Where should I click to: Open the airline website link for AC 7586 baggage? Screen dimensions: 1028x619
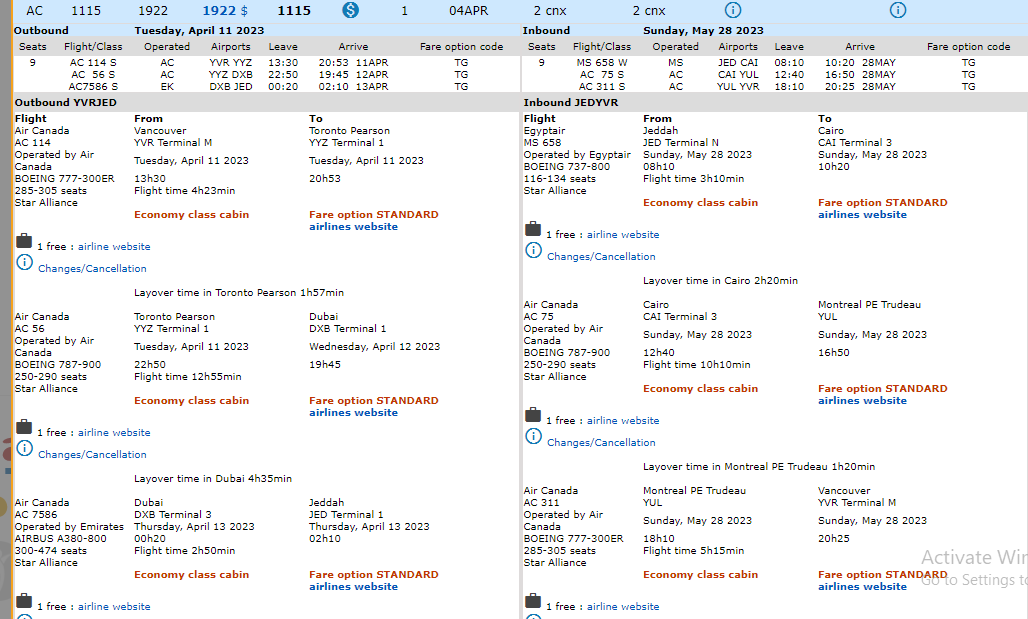[x=114, y=607]
